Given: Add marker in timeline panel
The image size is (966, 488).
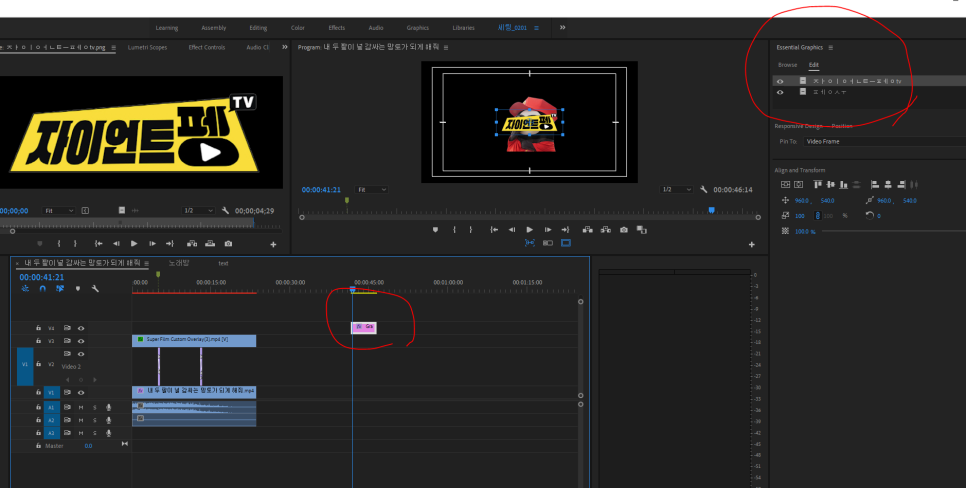Looking at the screenshot, I should [x=78, y=288].
